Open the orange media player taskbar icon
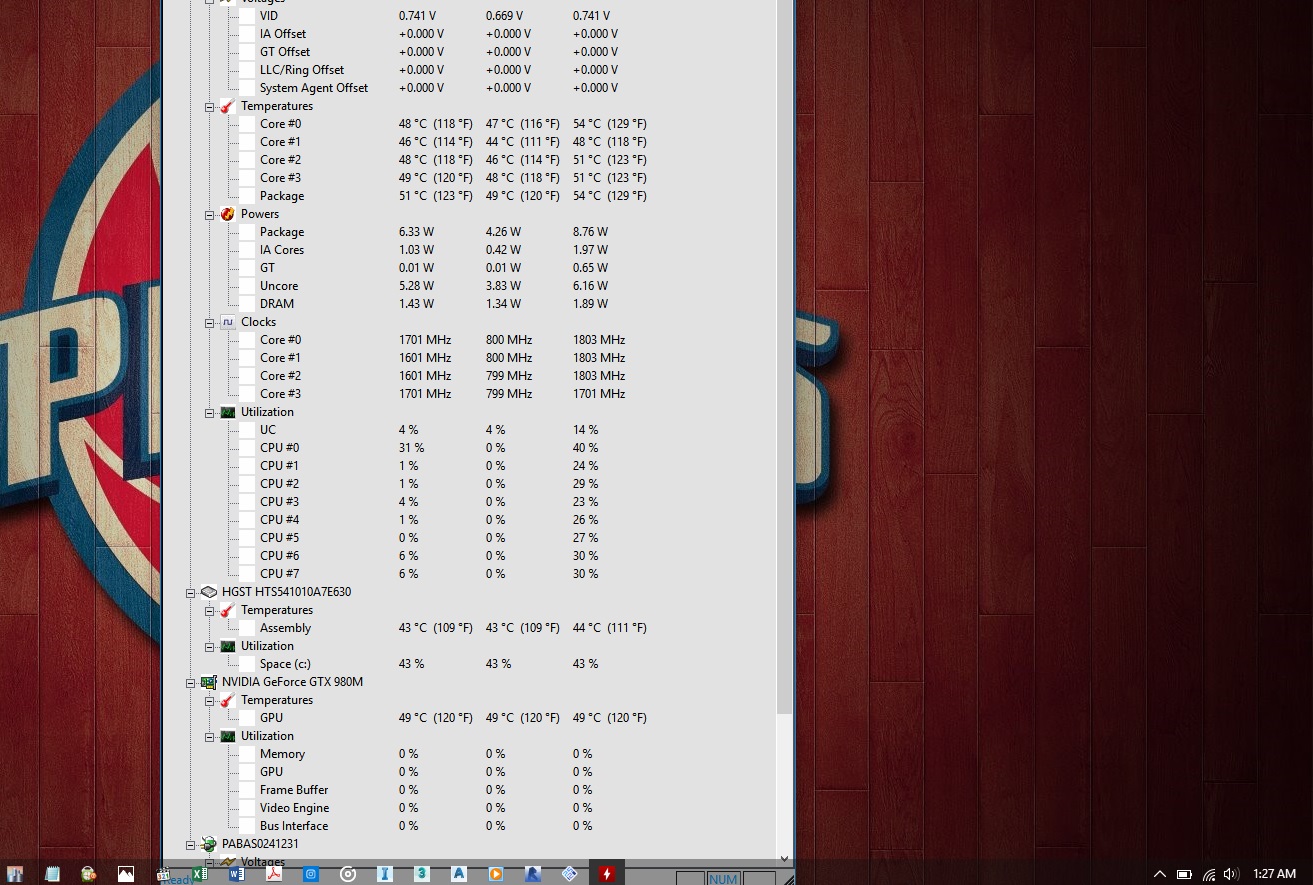The height and width of the screenshot is (885, 1313). point(496,873)
